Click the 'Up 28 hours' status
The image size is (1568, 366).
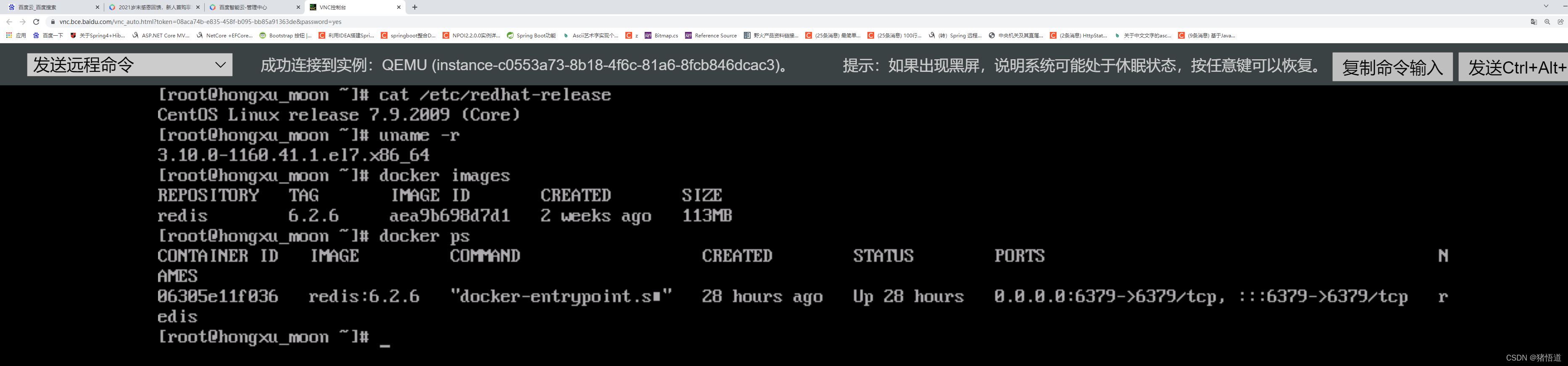point(908,297)
